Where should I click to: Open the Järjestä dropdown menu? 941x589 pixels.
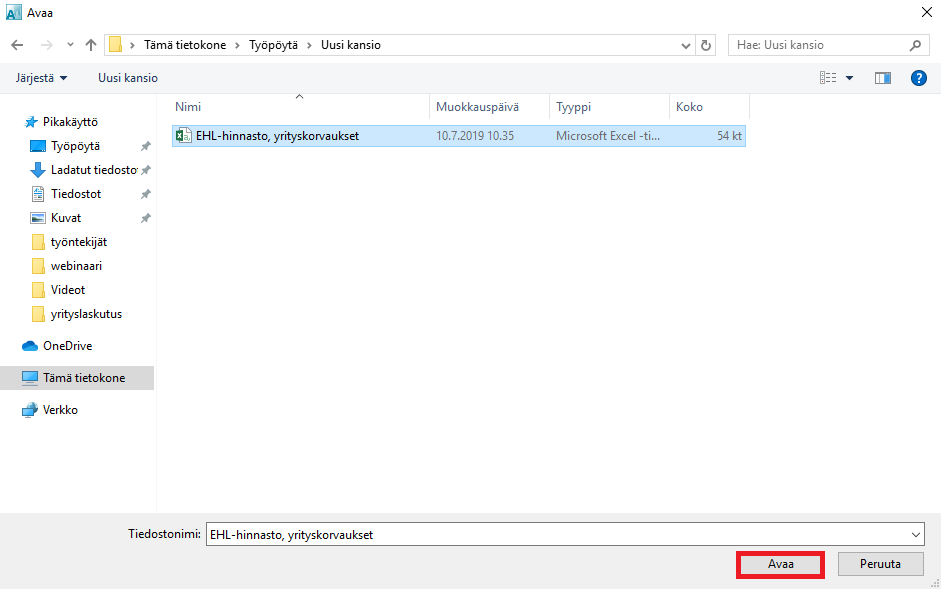pyautogui.click(x=41, y=78)
